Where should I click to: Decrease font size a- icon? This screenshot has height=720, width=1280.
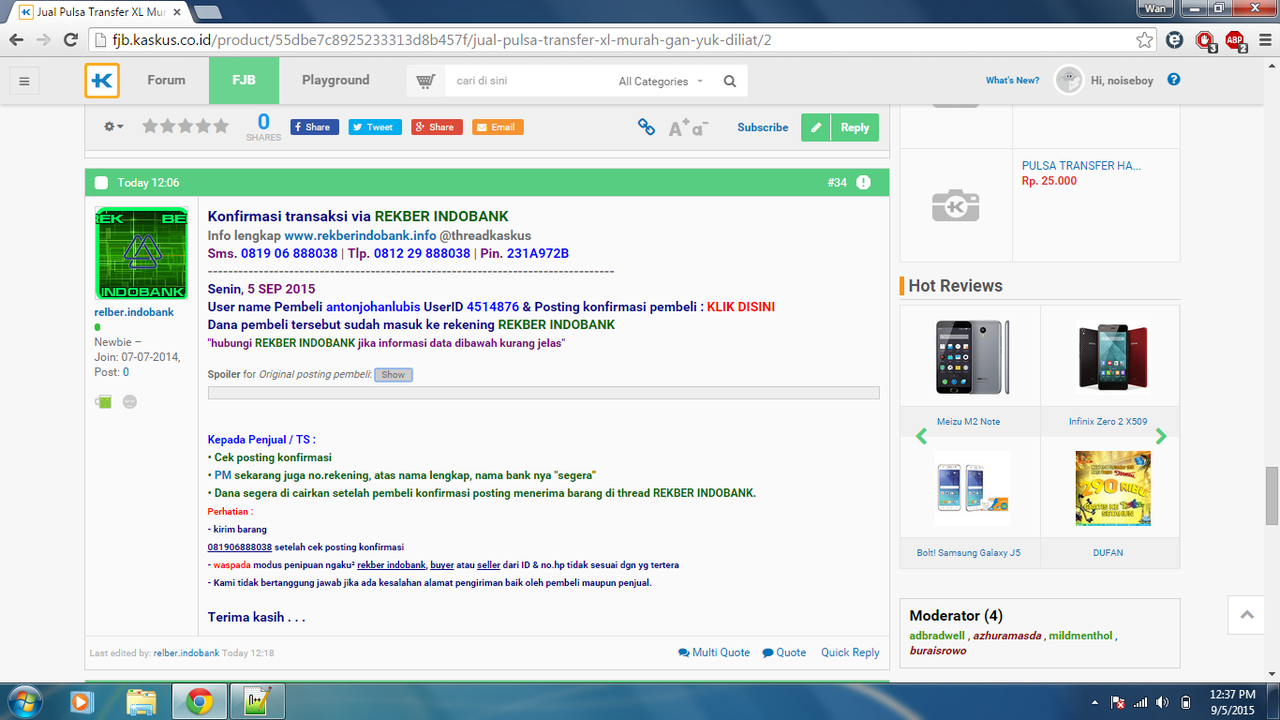[x=700, y=128]
